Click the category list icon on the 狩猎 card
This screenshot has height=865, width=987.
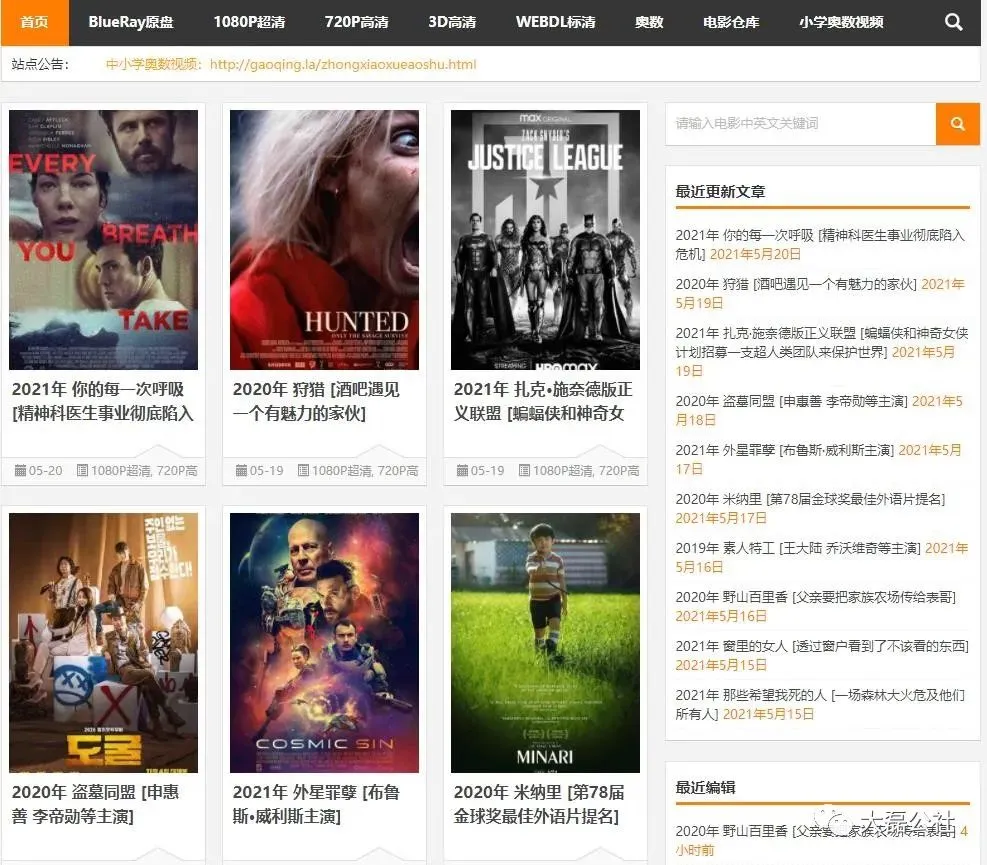tap(303, 470)
